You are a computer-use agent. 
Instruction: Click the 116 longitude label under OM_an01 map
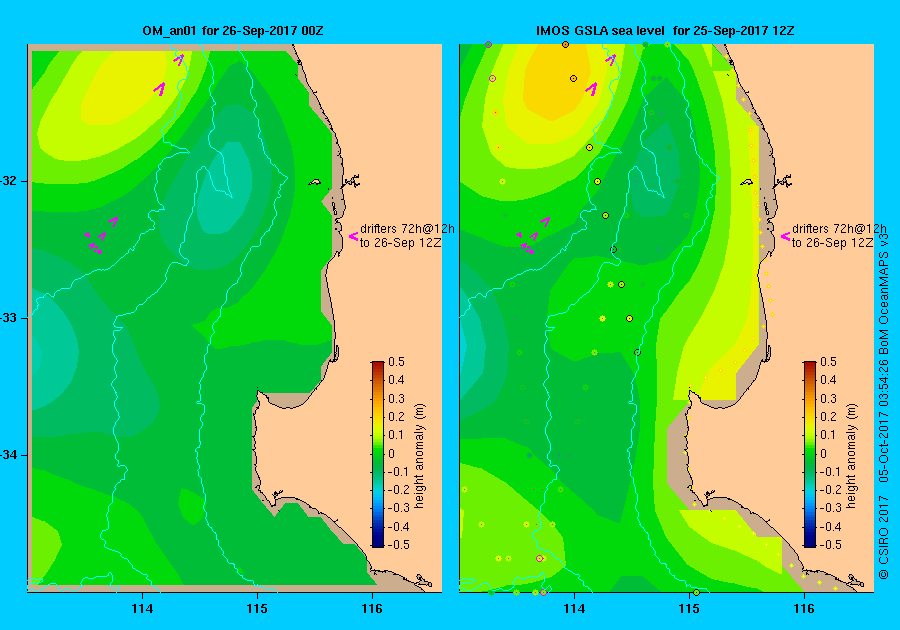(x=372, y=609)
